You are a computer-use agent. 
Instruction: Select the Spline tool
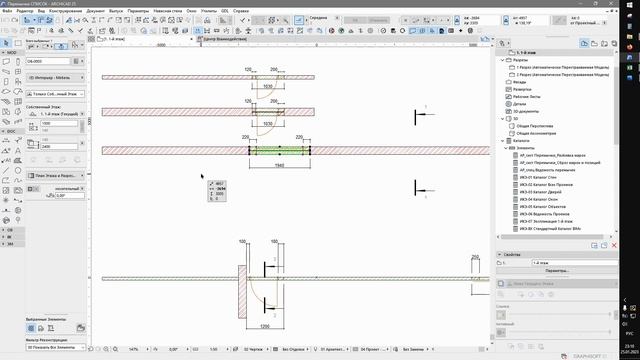coord(18,180)
